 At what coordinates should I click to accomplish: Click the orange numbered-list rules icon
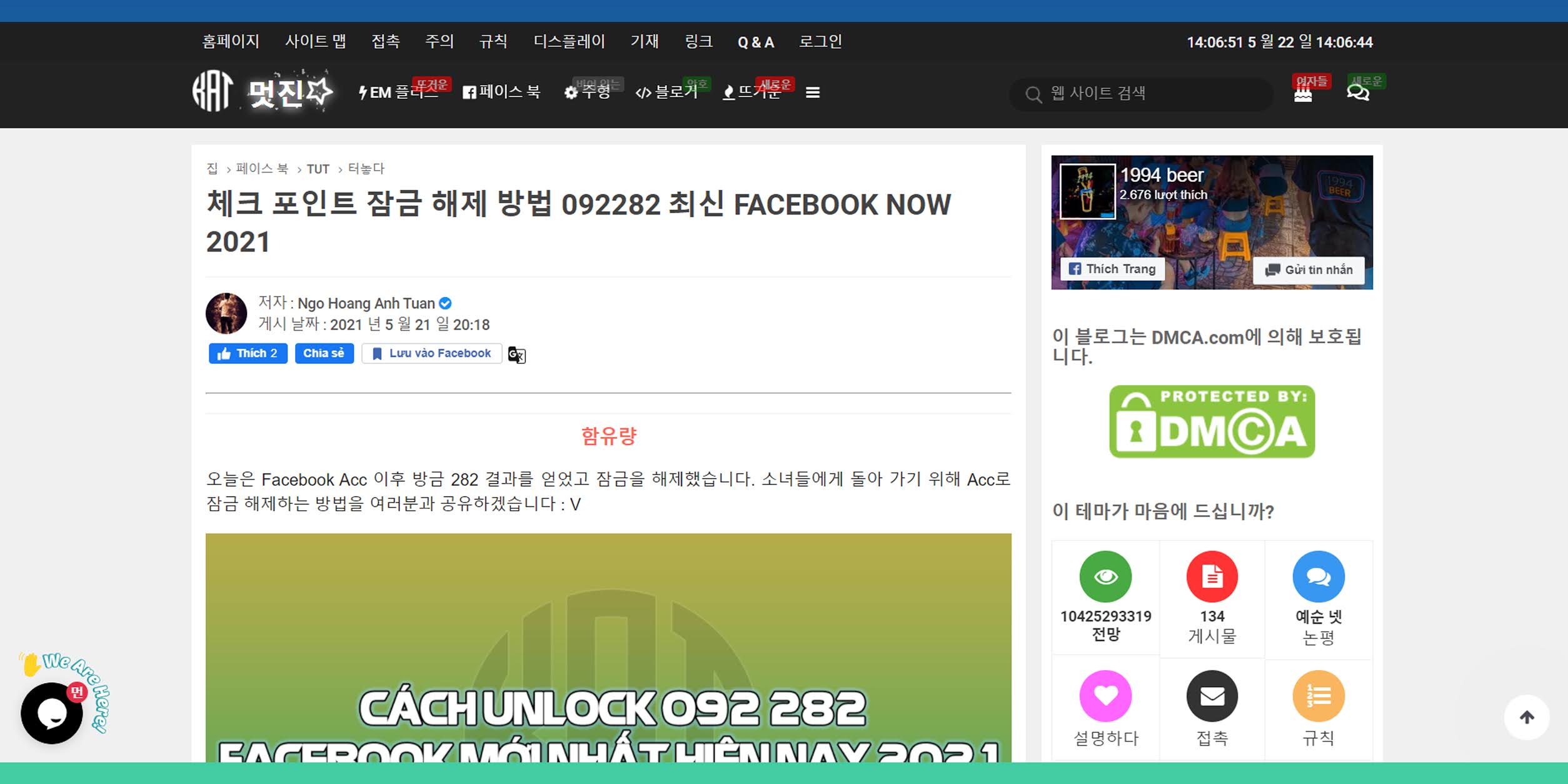coord(1318,695)
